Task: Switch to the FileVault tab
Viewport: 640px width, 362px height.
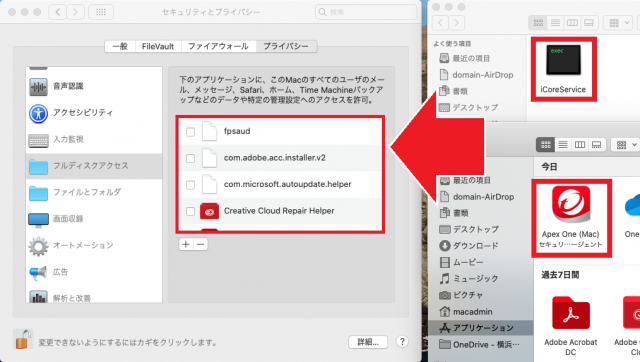Action: [158, 47]
